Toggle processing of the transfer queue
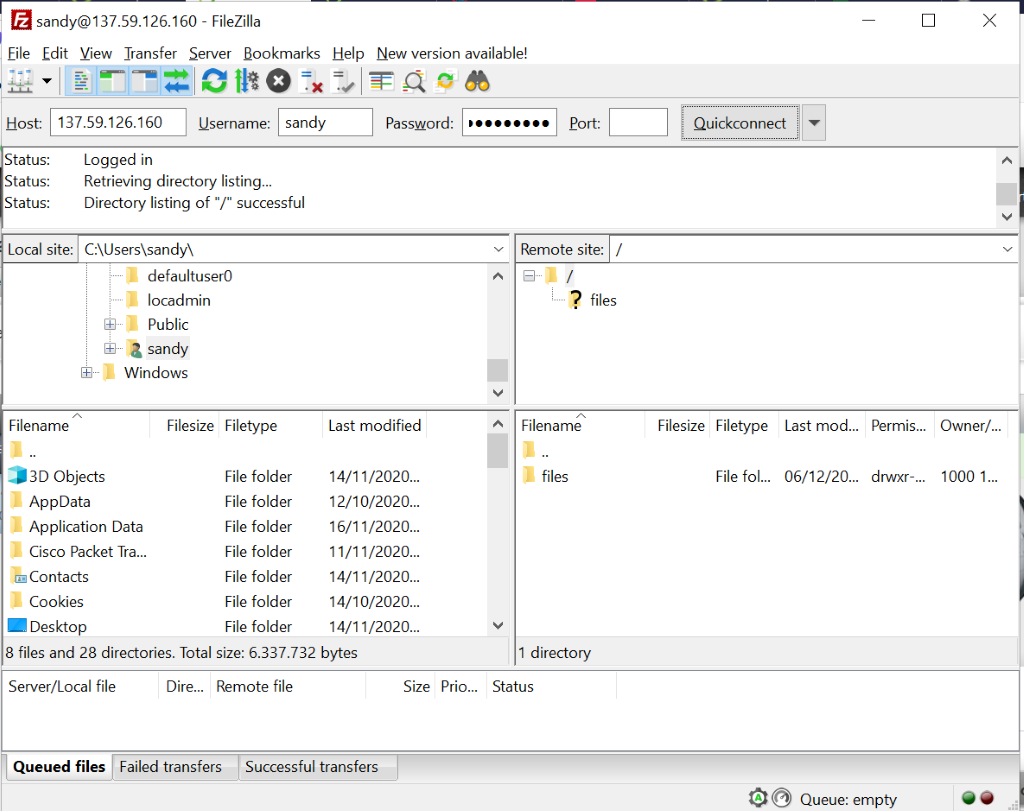The height and width of the screenshot is (811, 1024). [247, 82]
